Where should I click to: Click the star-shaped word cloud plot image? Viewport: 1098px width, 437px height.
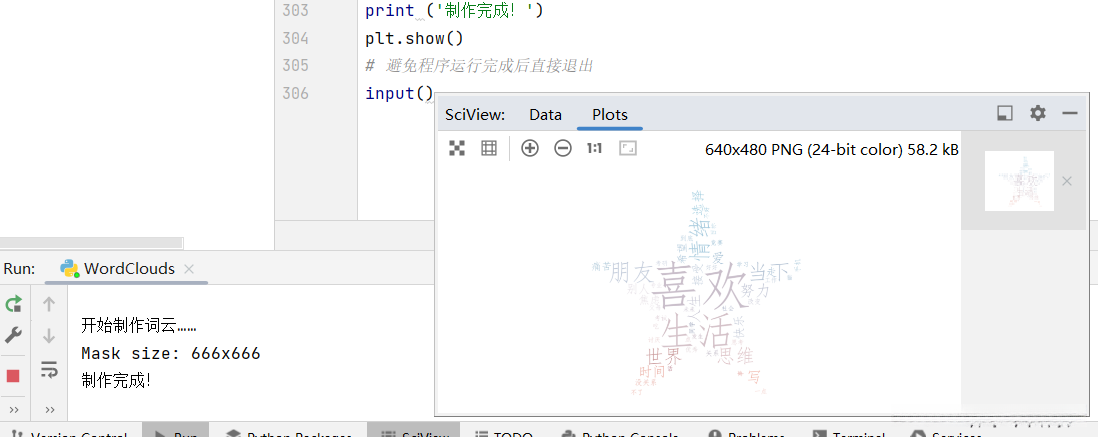(697, 294)
